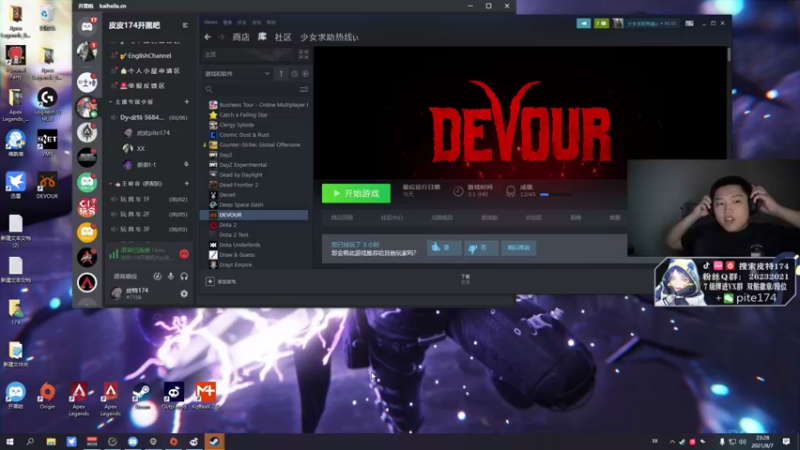
Task: Switch library to grid collections view
Action: 304,54
